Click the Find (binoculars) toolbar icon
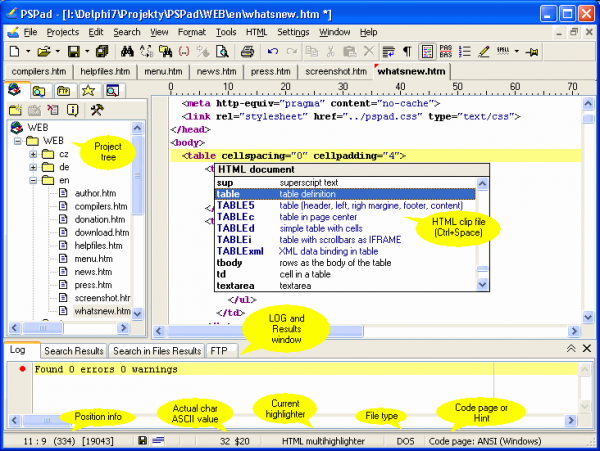 pos(128,51)
